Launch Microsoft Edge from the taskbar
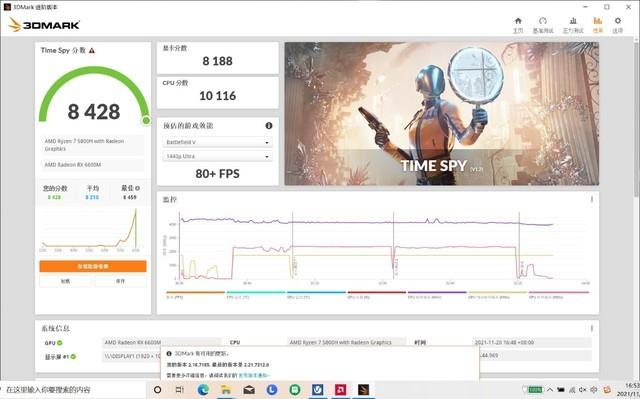 (x=203, y=390)
